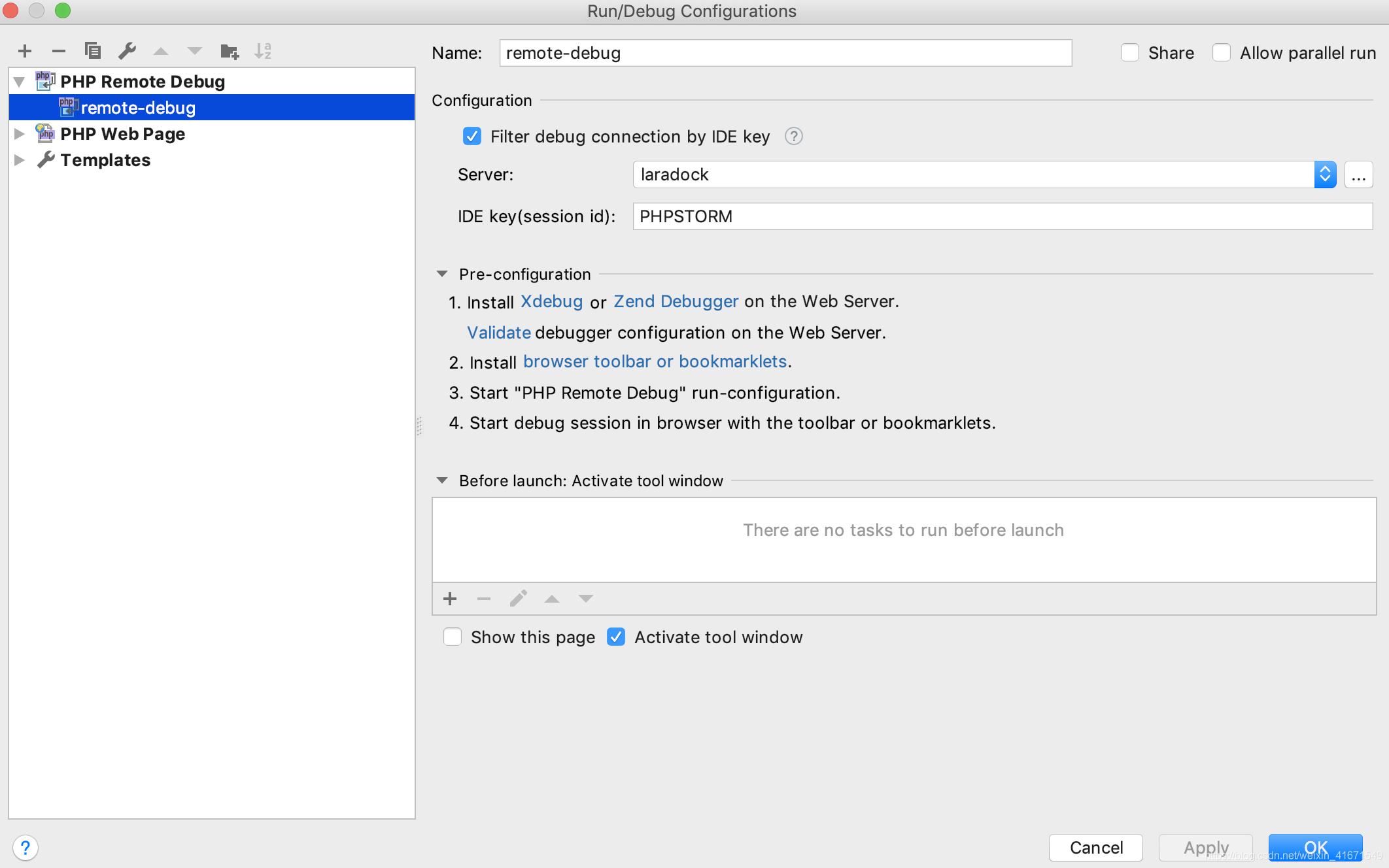
Task: Open dialog help question mark button
Action: click(25, 848)
